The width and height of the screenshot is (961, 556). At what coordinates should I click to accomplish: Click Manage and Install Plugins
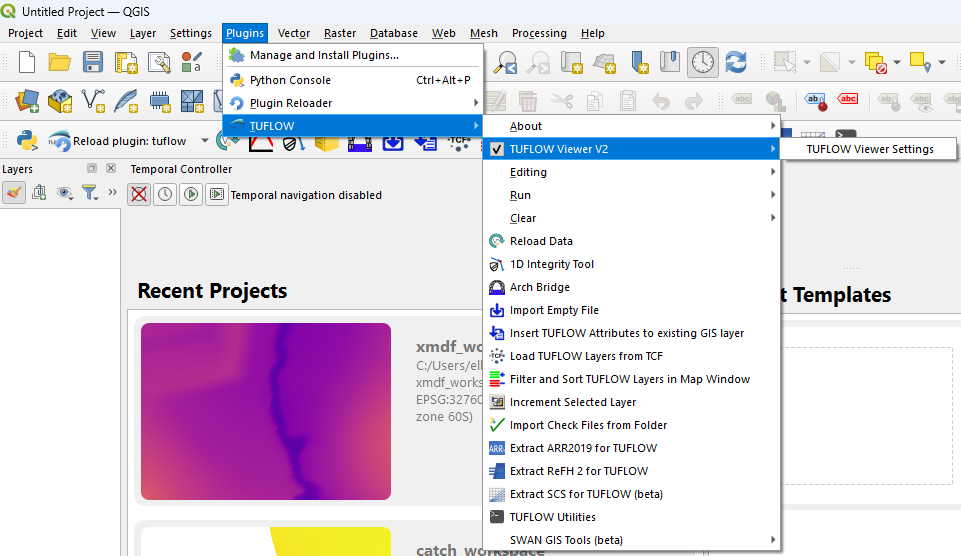point(324,55)
